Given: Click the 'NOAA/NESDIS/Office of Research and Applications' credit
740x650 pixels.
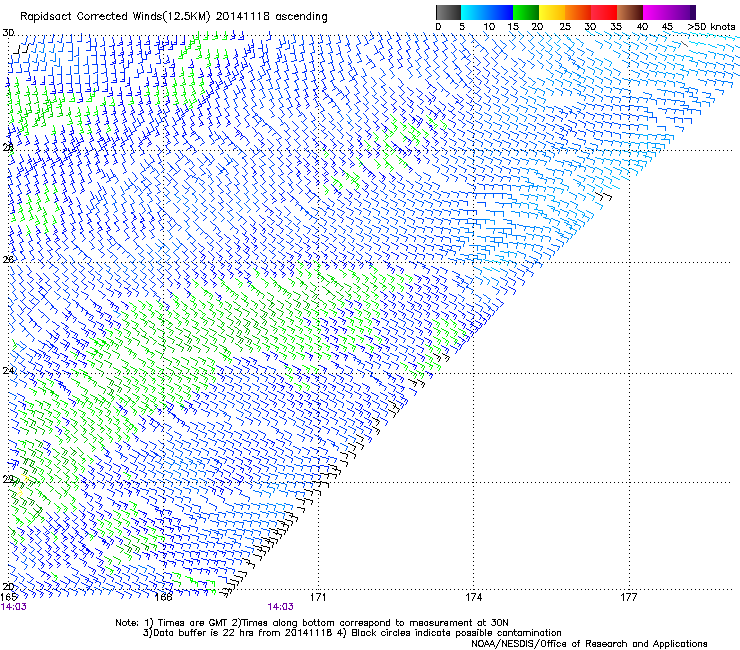Looking at the screenshot, I should tap(589, 644).
